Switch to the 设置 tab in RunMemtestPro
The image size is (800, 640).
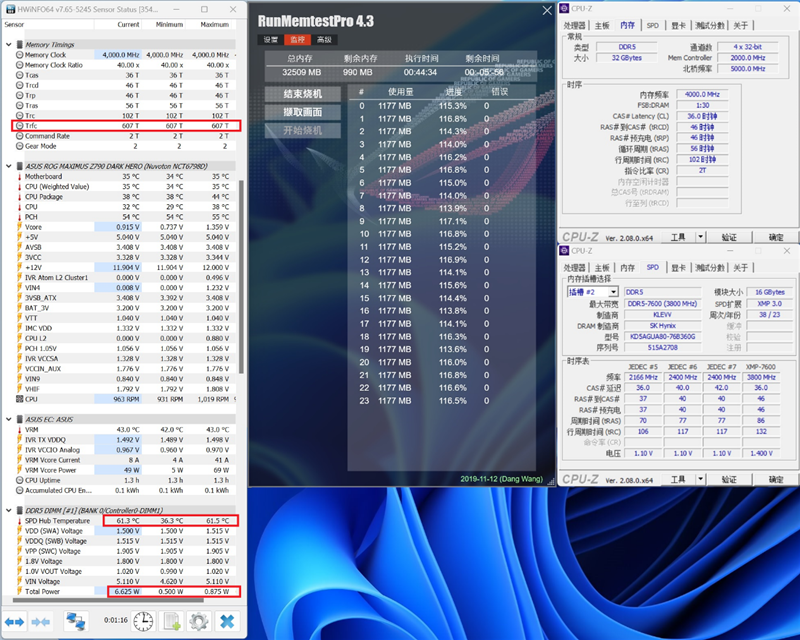click(x=270, y=40)
